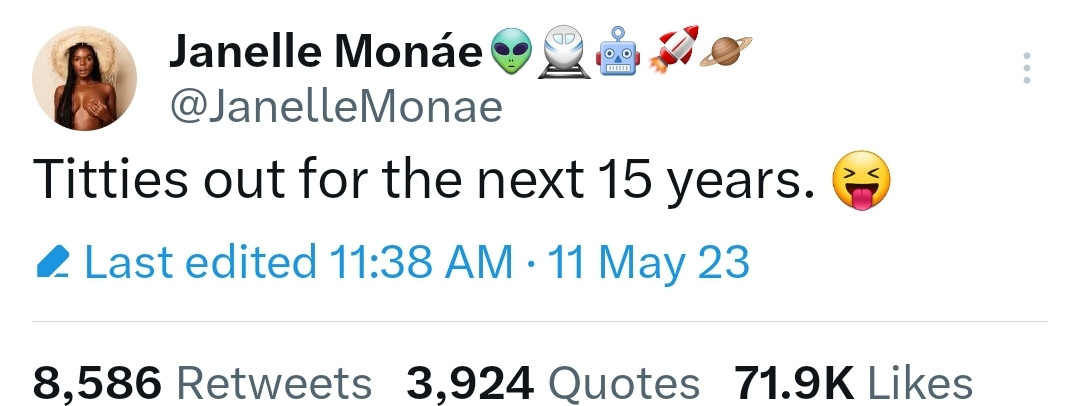Screen dimensions: 1080x406
Task: Click the tweet text body
Action: point(420,184)
